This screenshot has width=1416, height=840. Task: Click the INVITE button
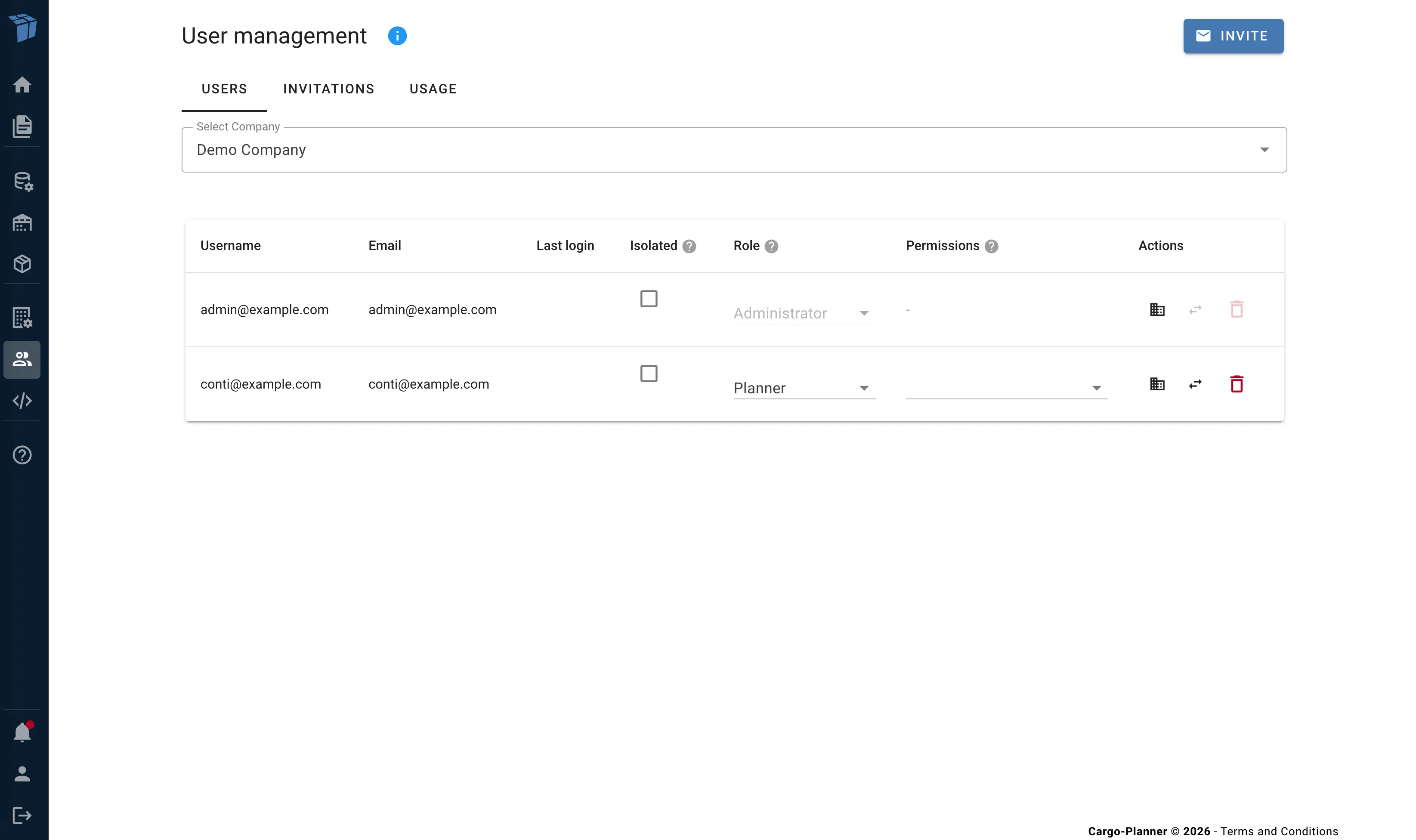pos(1233,36)
